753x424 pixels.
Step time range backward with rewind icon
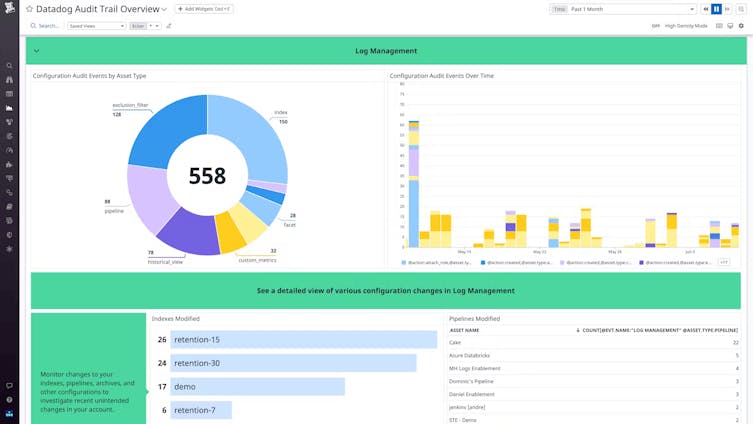(x=704, y=9)
